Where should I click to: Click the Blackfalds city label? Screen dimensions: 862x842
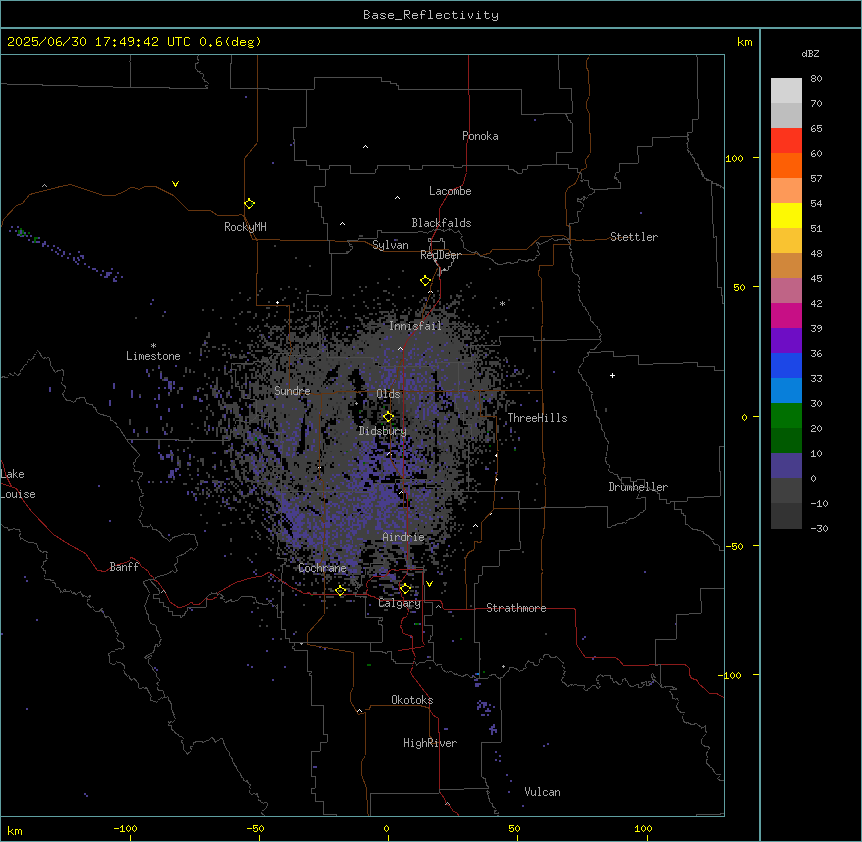click(441, 223)
